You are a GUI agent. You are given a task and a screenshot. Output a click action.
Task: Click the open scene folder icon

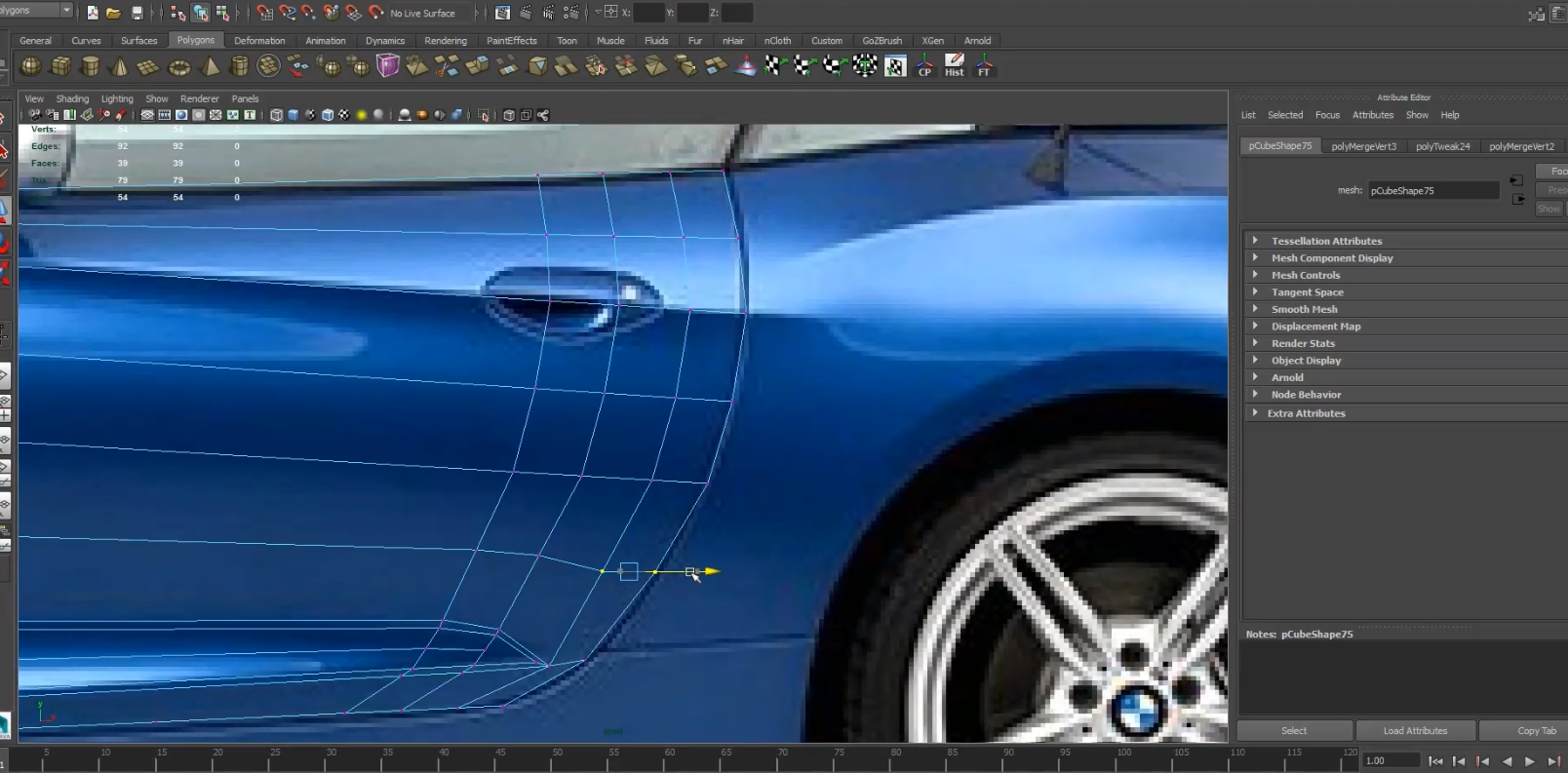pyautogui.click(x=113, y=13)
